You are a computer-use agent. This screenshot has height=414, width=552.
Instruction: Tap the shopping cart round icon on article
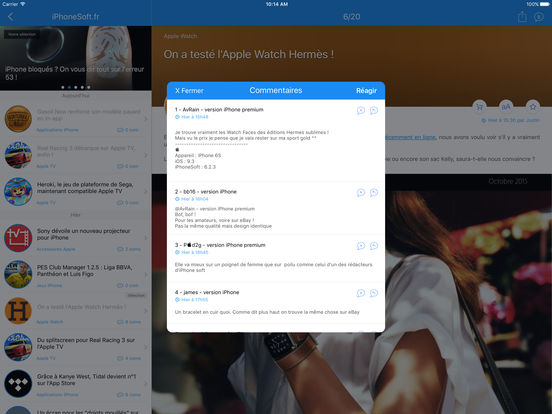click(x=479, y=106)
